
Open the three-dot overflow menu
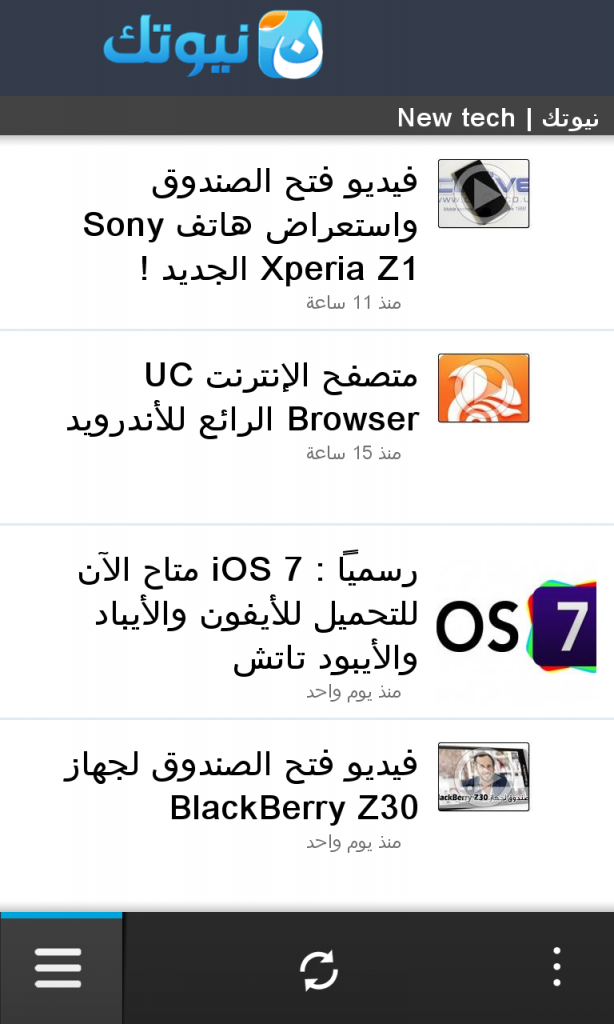557,967
